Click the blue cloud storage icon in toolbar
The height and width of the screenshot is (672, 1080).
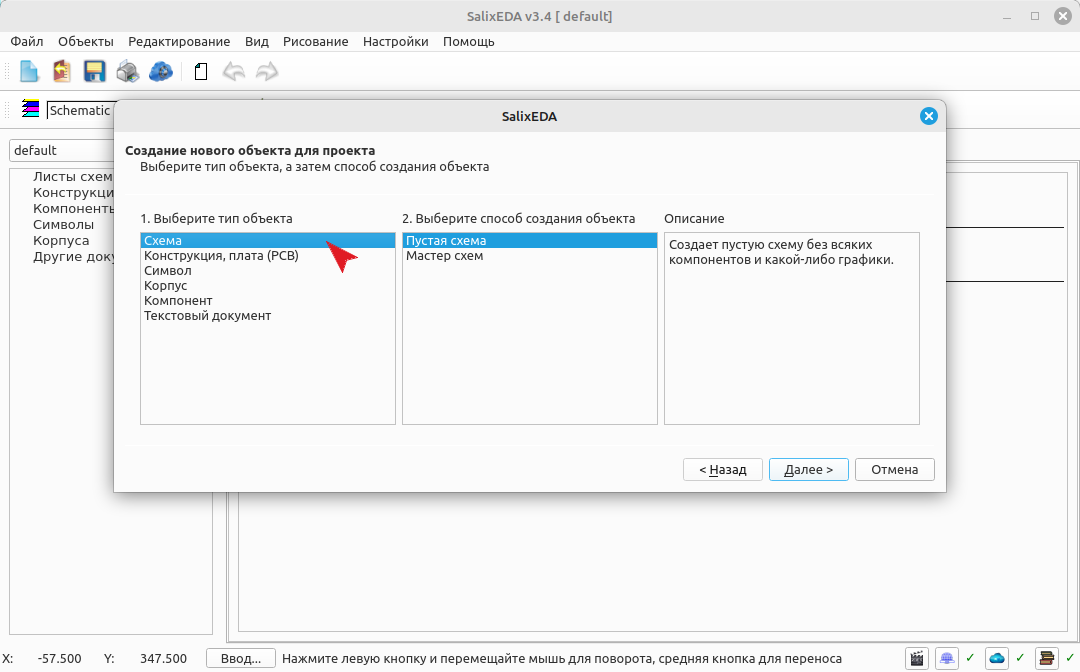[x=160, y=72]
